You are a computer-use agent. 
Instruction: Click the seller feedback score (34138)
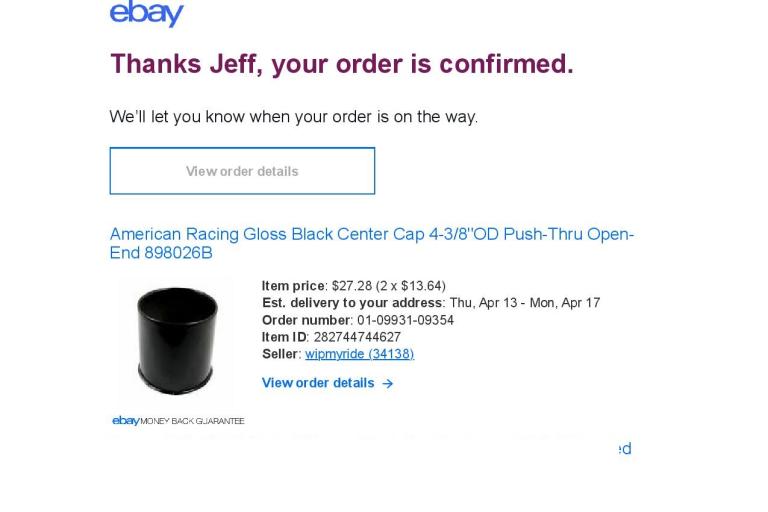click(x=391, y=354)
